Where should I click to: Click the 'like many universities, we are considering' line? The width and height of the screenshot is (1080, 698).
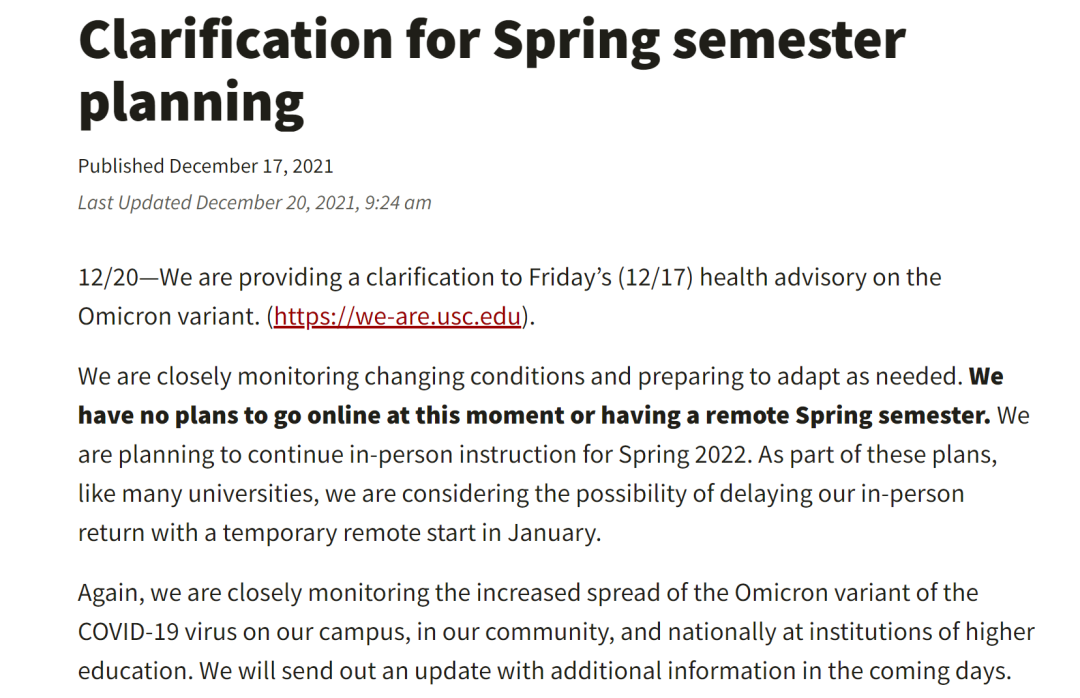click(x=521, y=494)
